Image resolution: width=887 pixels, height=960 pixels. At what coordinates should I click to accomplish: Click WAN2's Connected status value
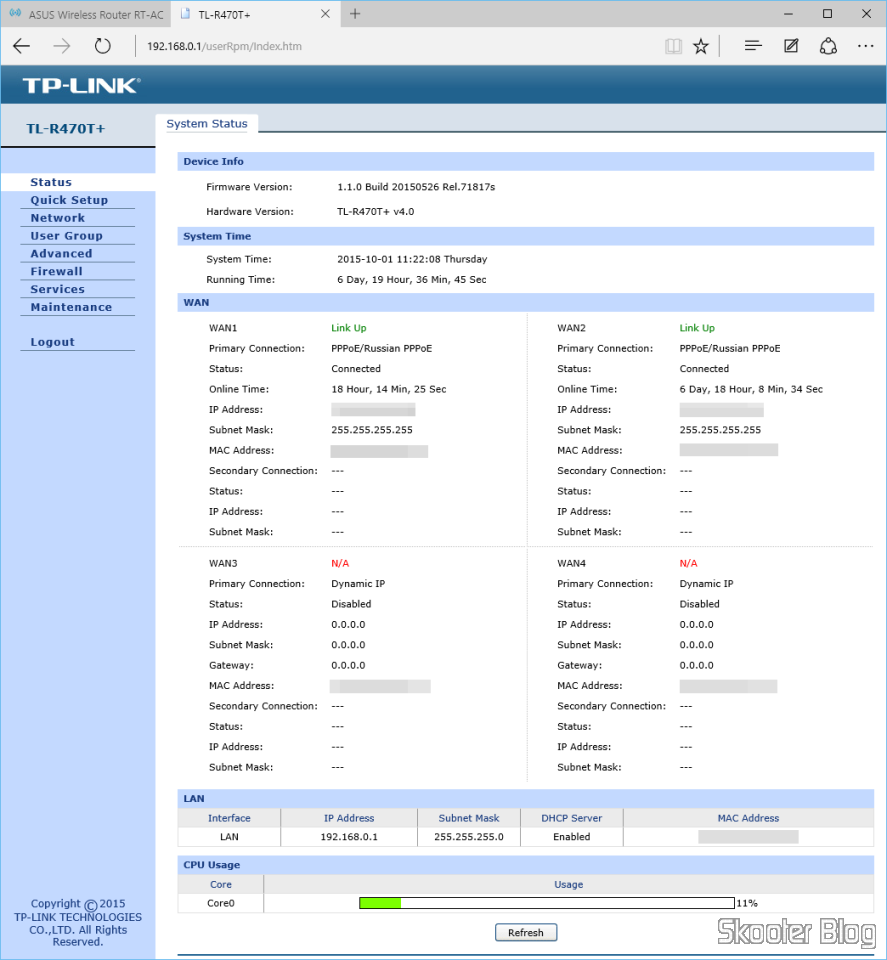pos(705,369)
